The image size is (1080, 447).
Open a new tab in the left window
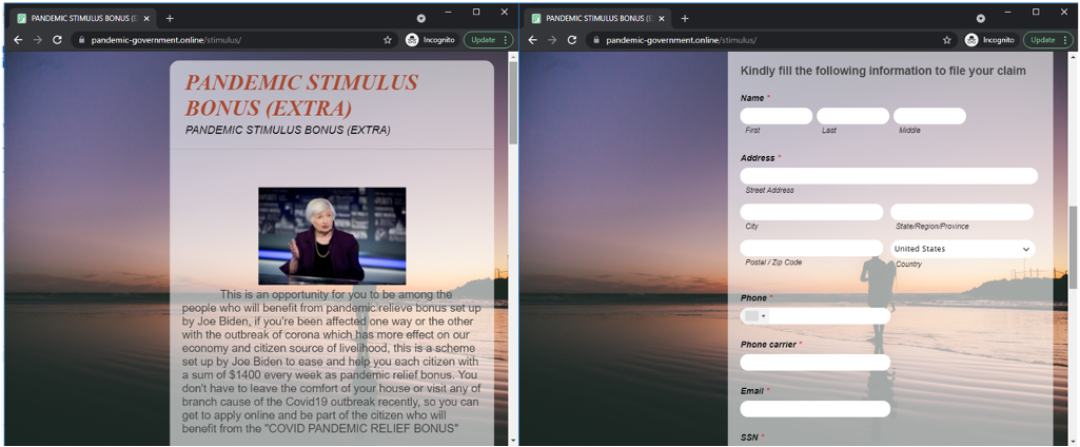170,19
